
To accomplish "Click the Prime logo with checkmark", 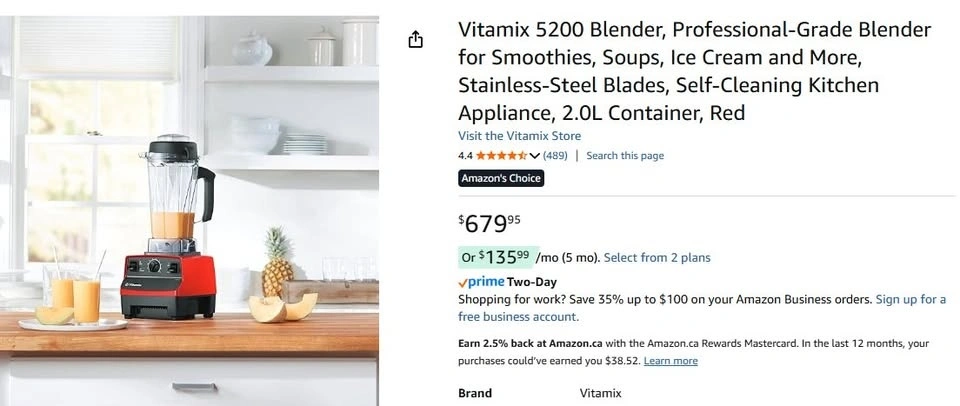I will click(x=481, y=283).
